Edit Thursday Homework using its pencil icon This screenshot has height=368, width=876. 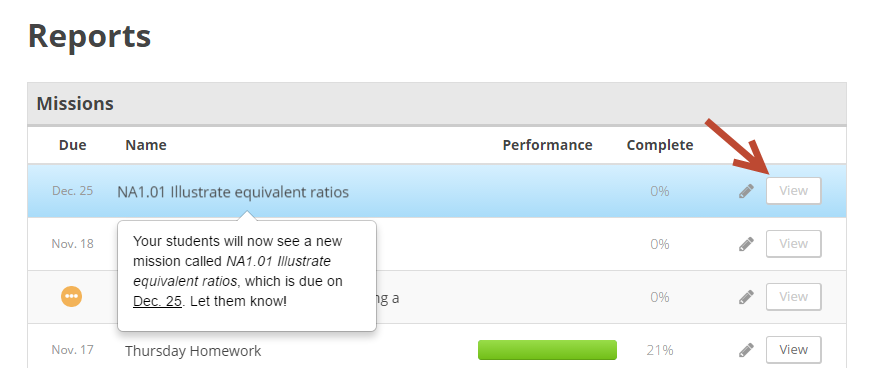coord(746,350)
